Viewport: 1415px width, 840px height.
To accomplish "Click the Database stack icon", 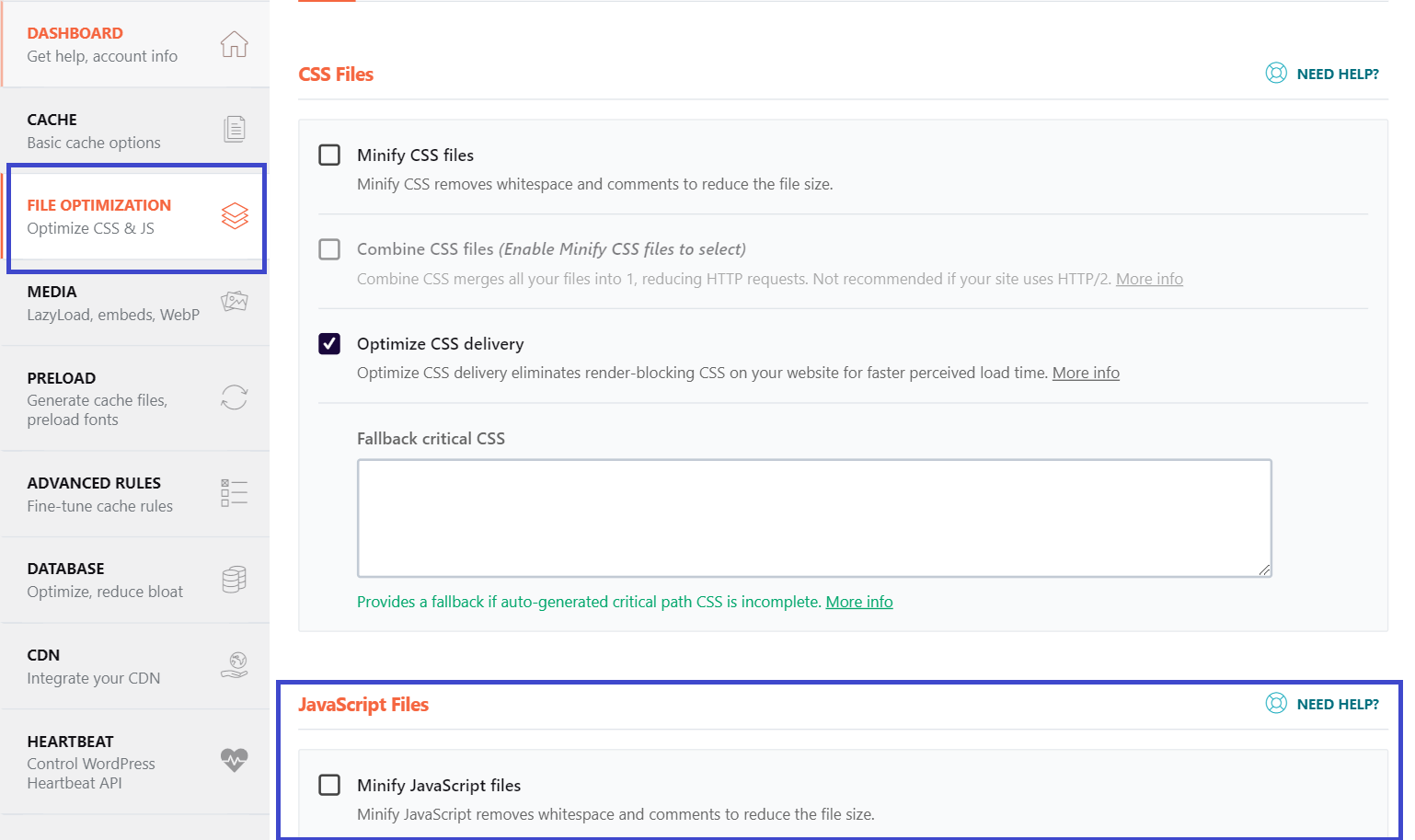I will (235, 580).
